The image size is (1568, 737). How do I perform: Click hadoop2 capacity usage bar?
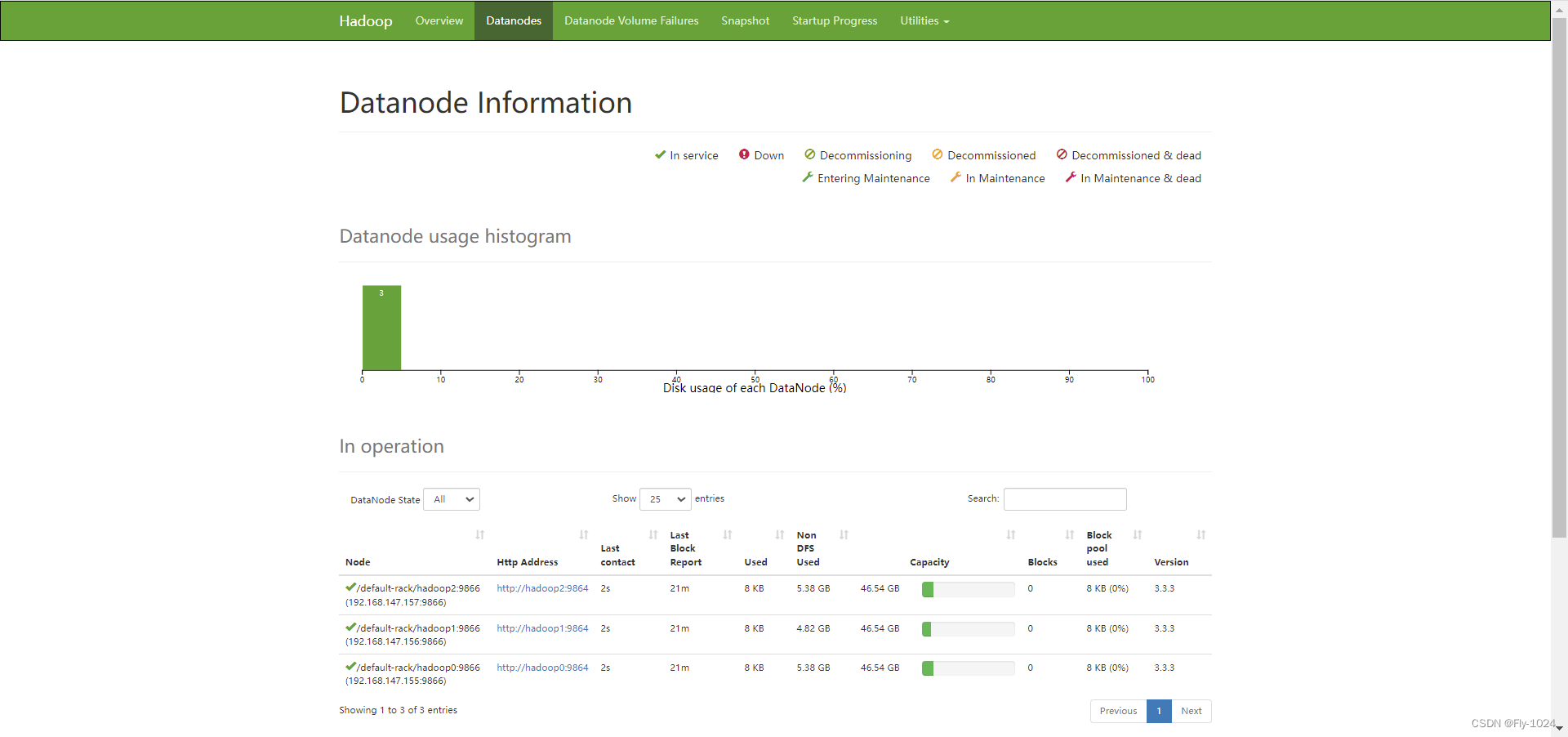(x=969, y=589)
